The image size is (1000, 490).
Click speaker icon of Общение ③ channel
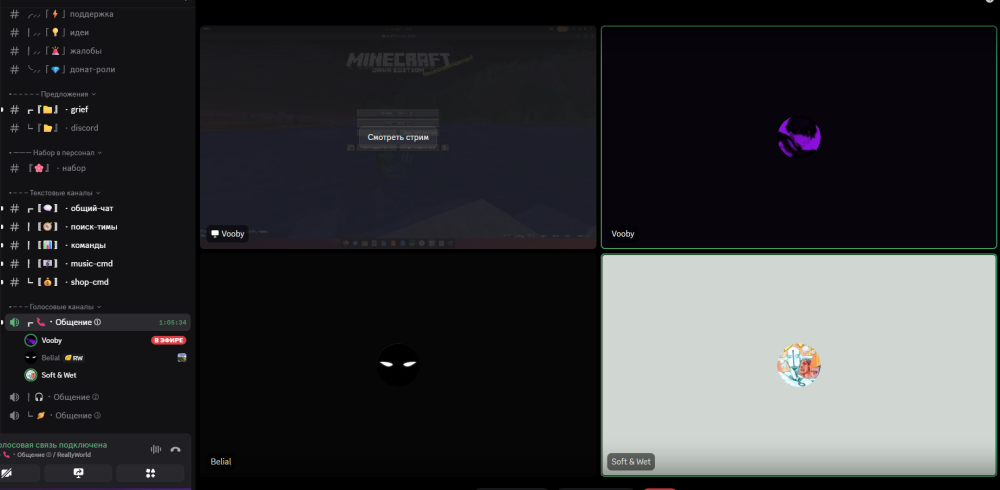tap(15, 415)
